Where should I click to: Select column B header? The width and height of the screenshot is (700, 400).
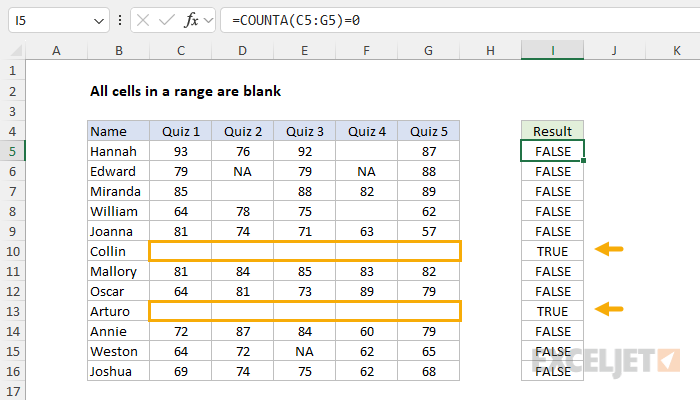click(x=119, y=50)
